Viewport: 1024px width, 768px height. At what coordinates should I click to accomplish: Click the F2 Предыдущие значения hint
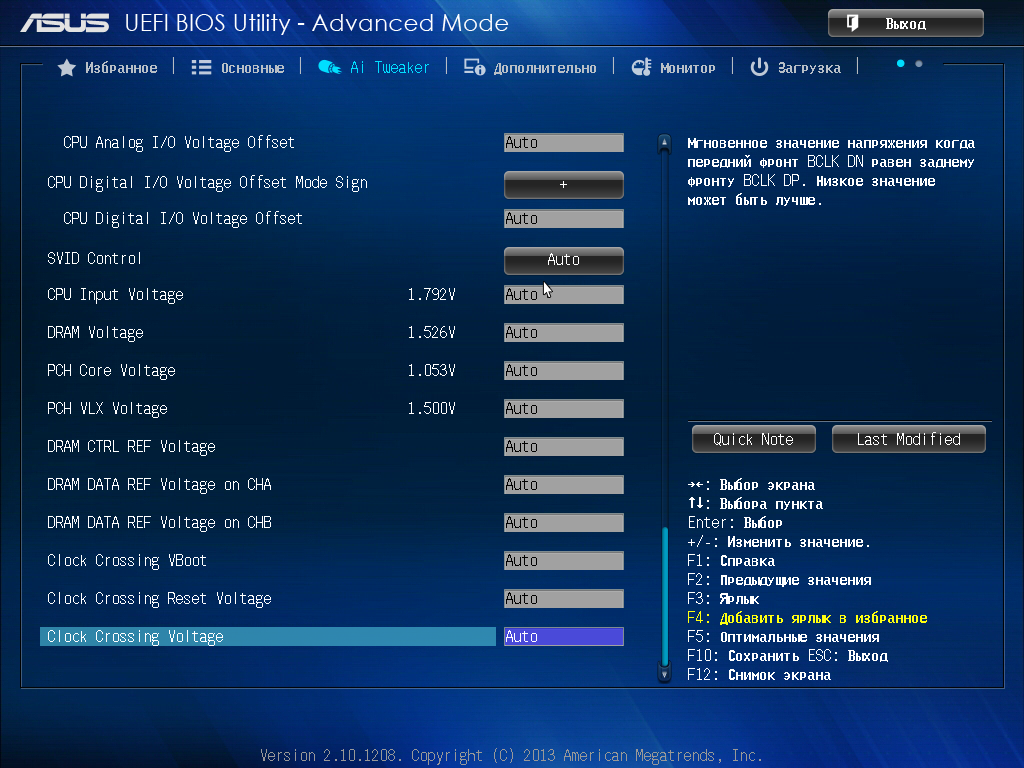point(779,580)
